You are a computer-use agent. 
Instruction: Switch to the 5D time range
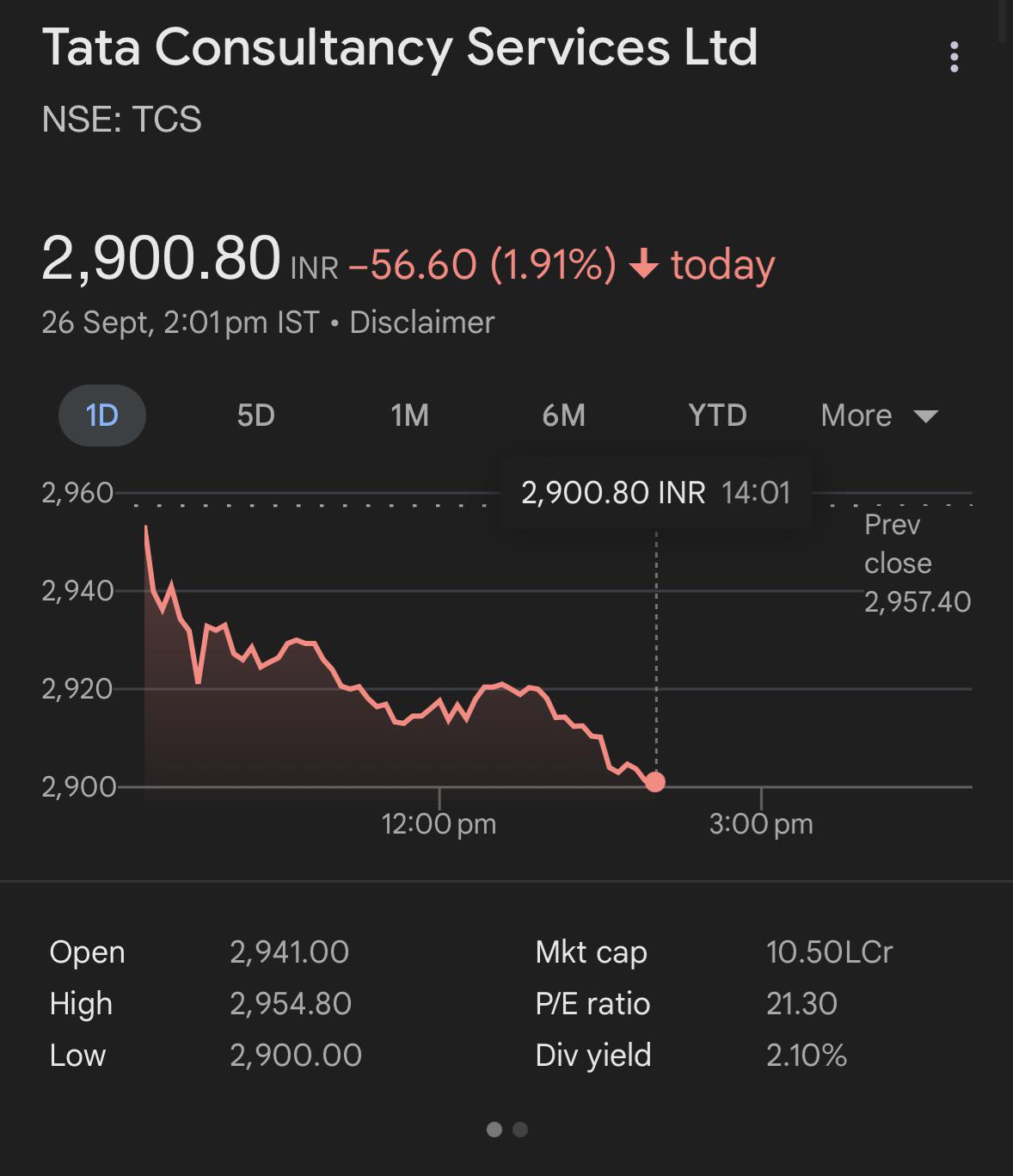[x=255, y=416]
